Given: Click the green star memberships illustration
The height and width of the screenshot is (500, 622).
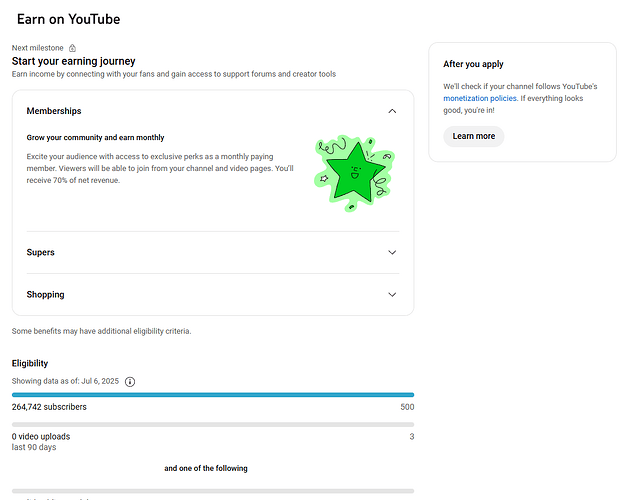Looking at the screenshot, I should tap(354, 172).
